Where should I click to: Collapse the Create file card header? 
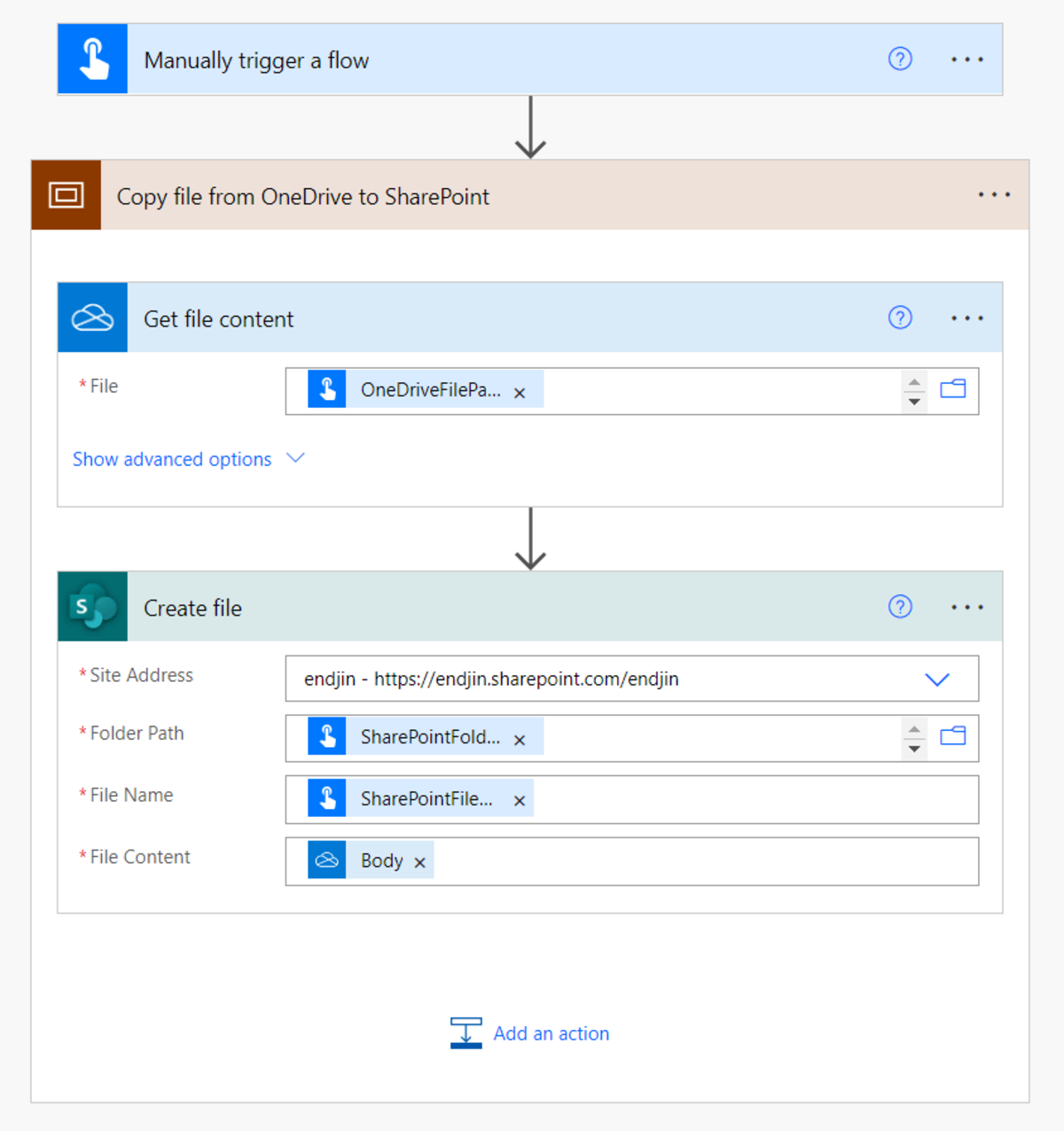click(x=530, y=607)
